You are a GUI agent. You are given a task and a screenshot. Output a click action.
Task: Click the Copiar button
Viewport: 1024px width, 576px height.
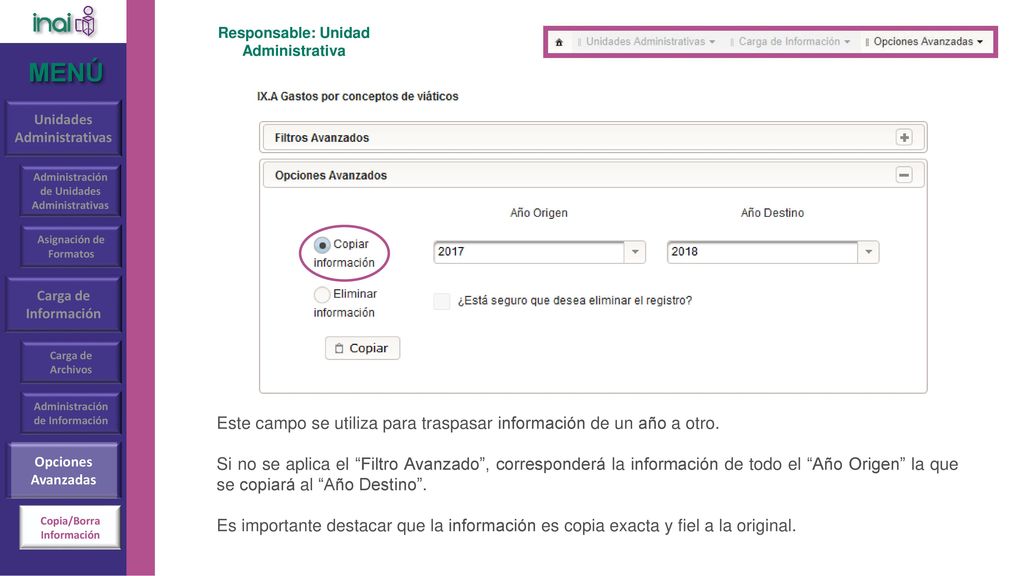[362, 348]
